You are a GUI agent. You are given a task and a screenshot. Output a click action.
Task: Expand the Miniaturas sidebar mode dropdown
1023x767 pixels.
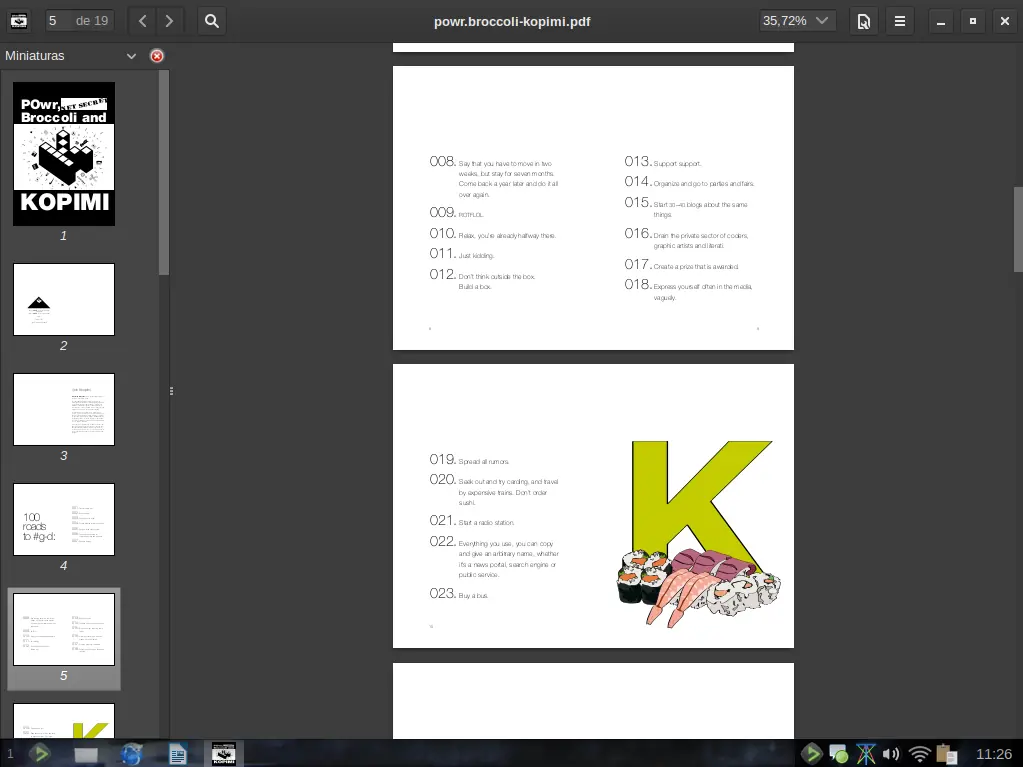pyautogui.click(x=131, y=56)
